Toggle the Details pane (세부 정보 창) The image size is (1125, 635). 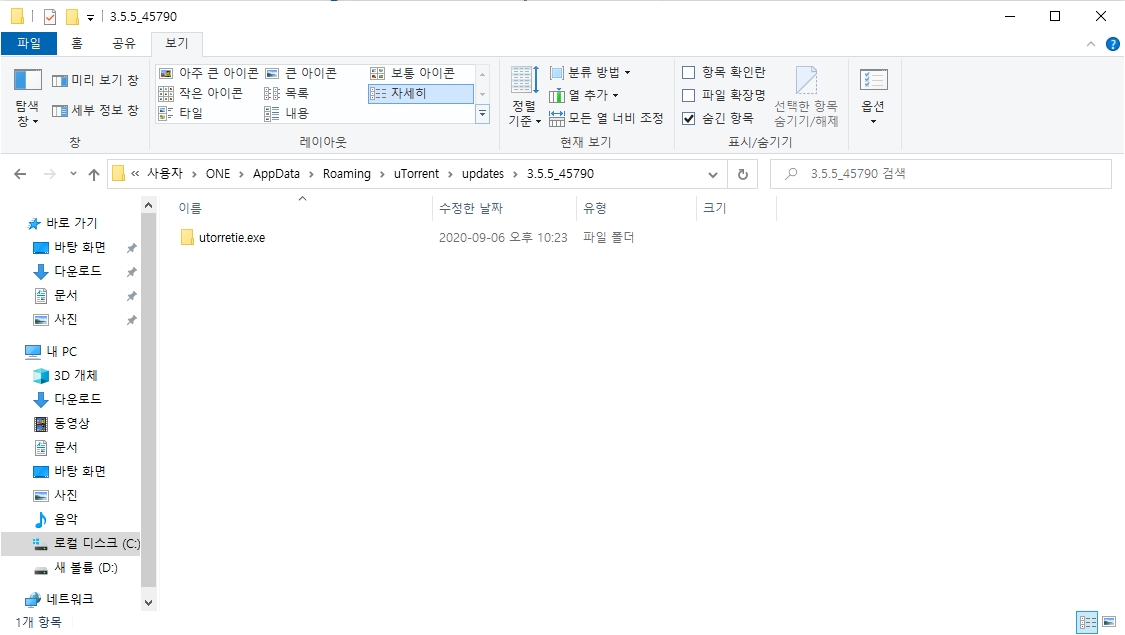(x=95, y=110)
